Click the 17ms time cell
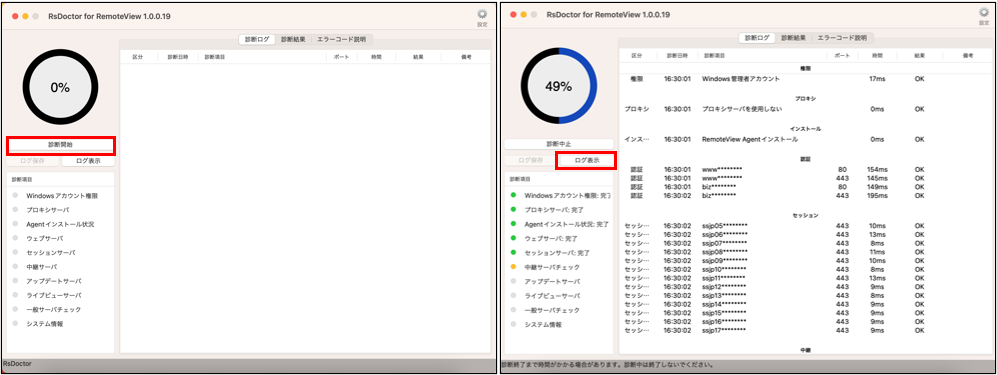This screenshot has width=997, height=375. click(x=877, y=79)
